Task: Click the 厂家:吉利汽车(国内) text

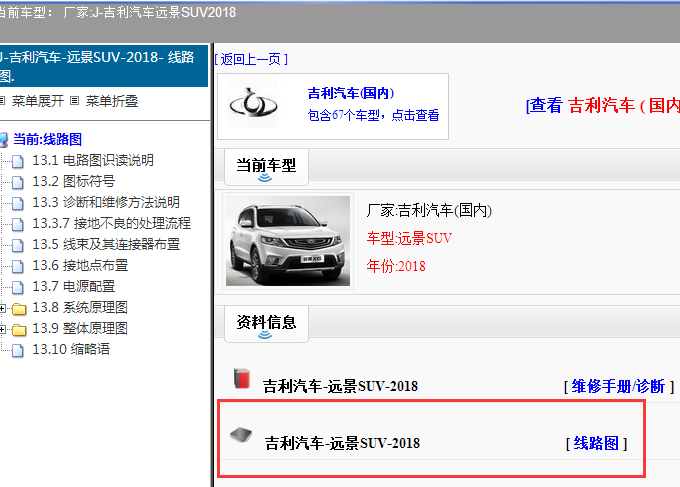Action: point(429,210)
